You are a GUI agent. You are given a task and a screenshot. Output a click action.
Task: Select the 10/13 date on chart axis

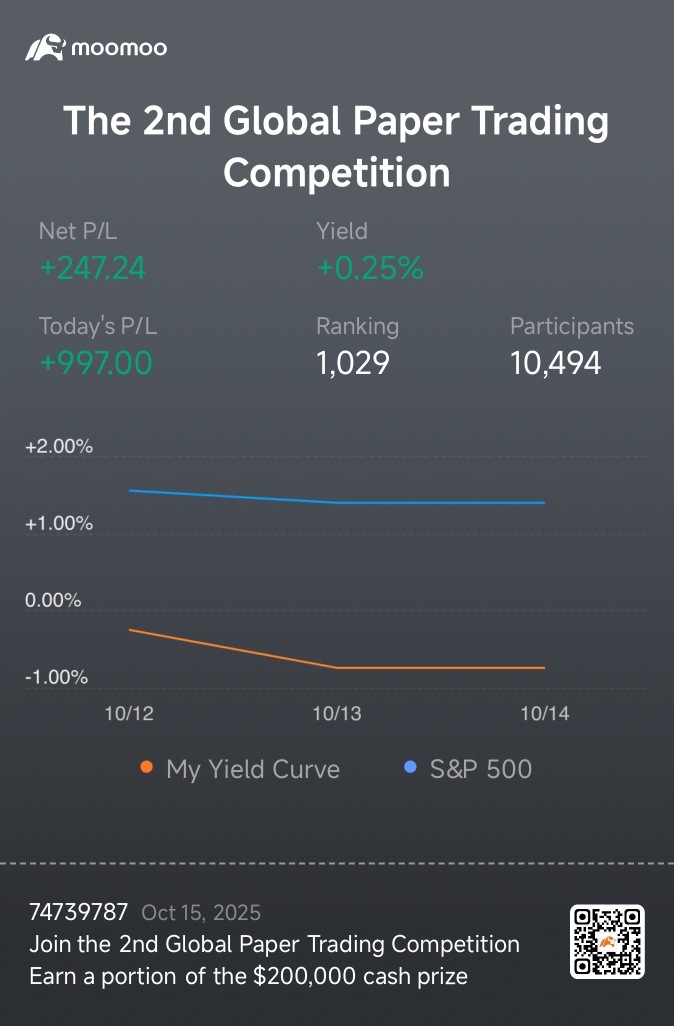(x=336, y=713)
